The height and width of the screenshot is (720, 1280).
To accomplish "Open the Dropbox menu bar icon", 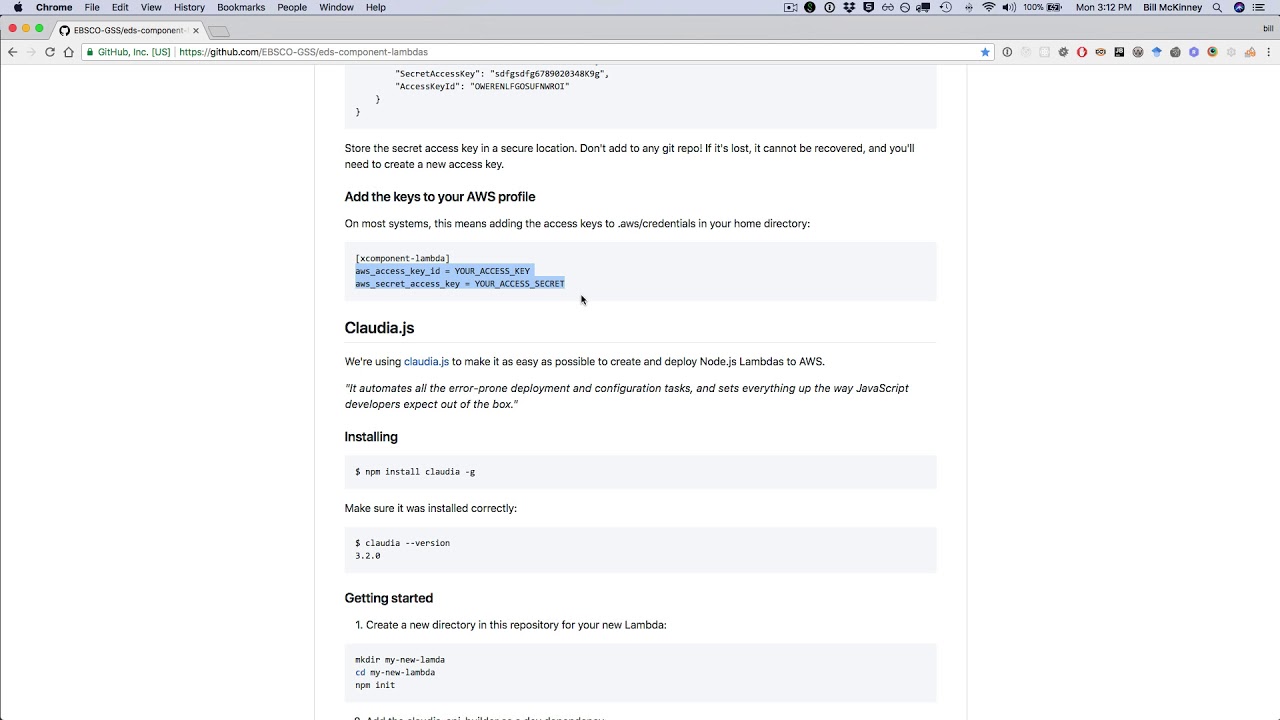I will (x=849, y=7).
